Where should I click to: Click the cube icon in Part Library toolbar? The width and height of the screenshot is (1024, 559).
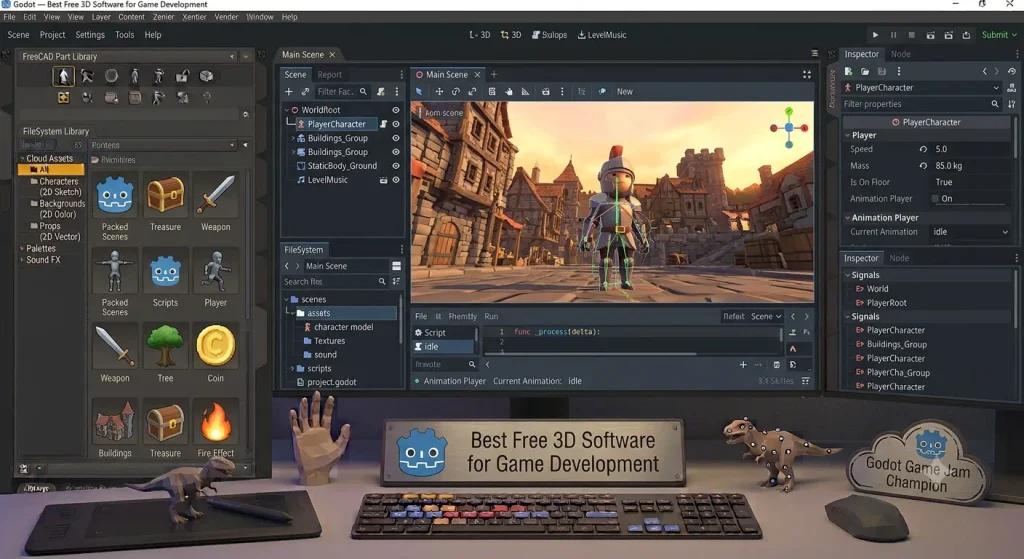click(206, 76)
